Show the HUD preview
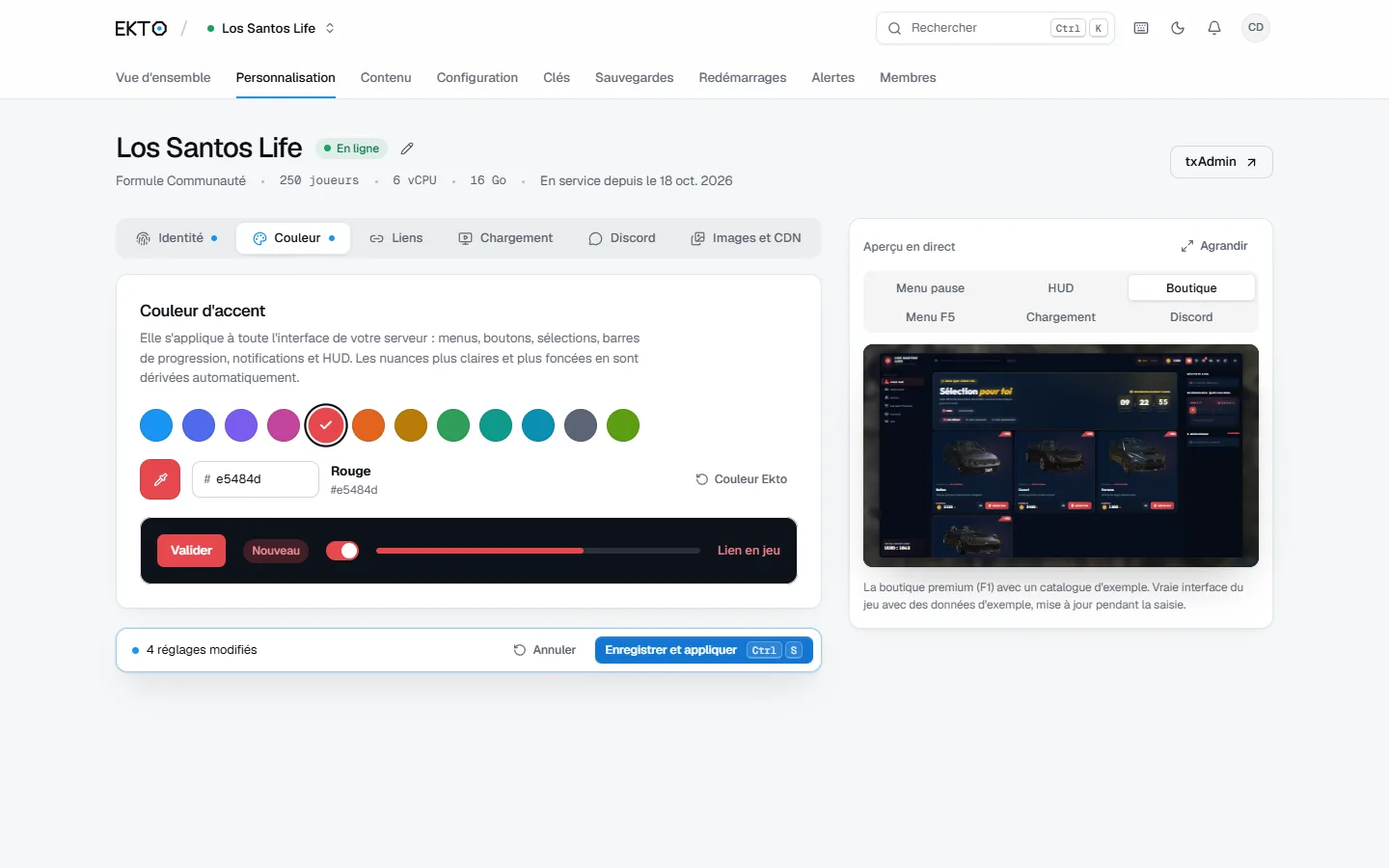This screenshot has width=1389, height=868. point(1061,288)
